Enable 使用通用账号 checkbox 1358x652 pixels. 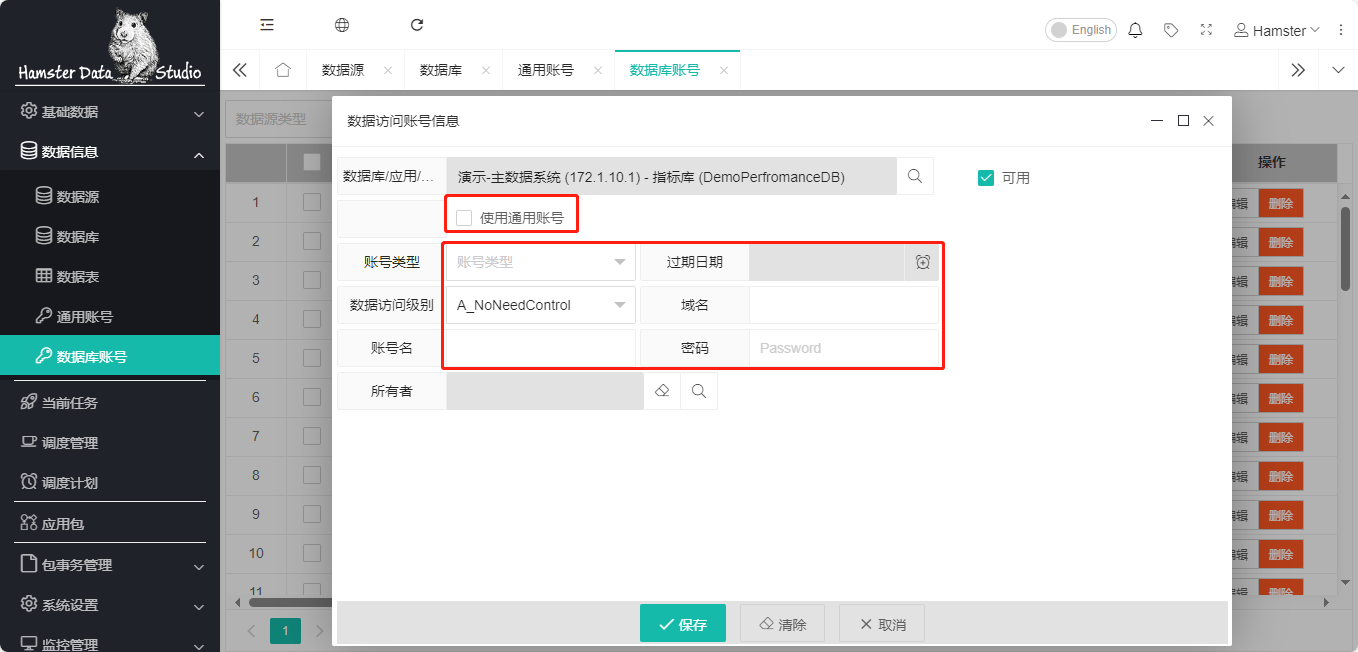464,217
